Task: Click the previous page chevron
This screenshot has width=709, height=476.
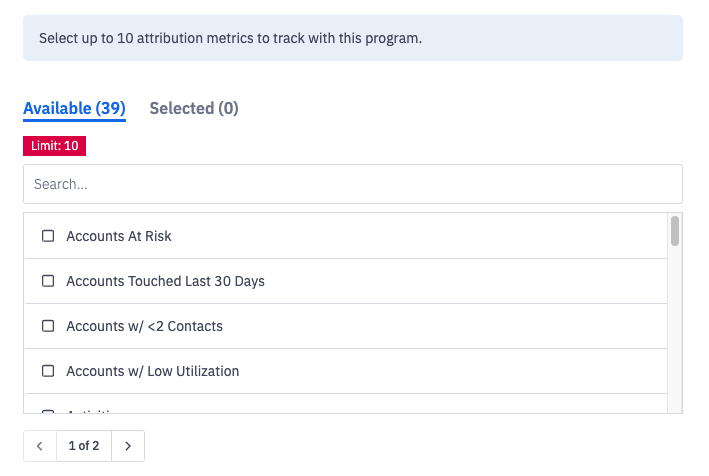Action: [40, 446]
